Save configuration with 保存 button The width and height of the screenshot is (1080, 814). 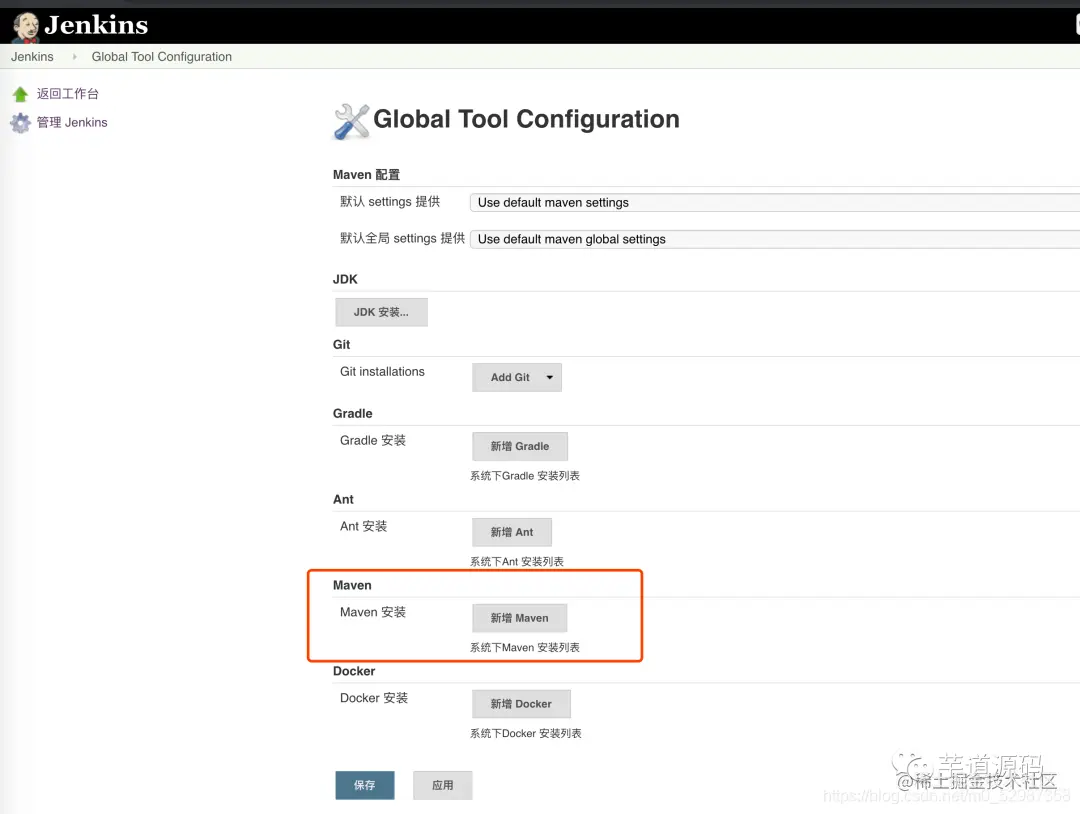tap(365, 785)
